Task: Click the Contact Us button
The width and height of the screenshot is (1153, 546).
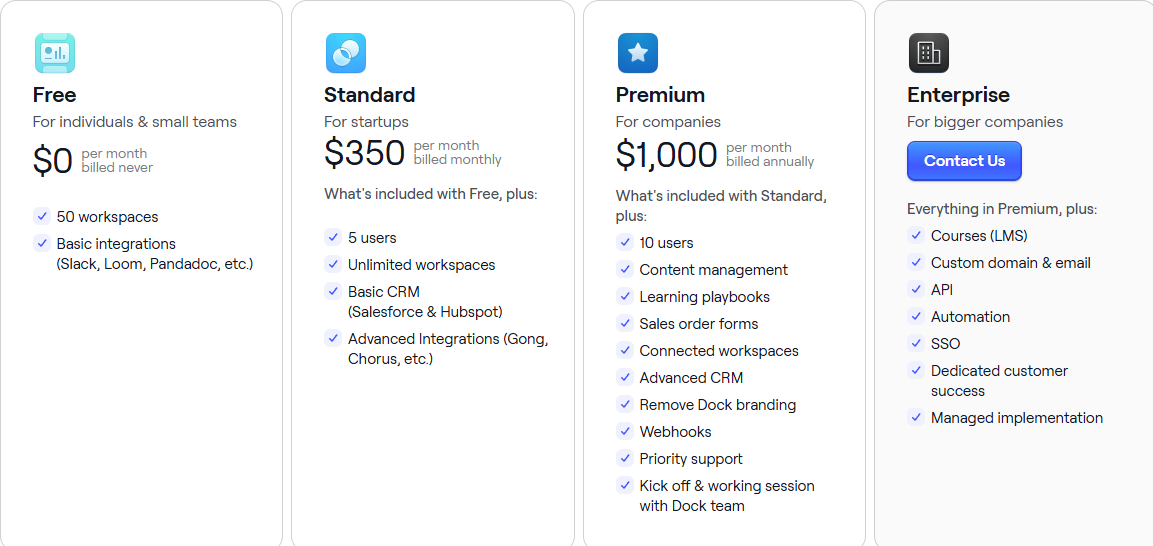Action: click(964, 161)
